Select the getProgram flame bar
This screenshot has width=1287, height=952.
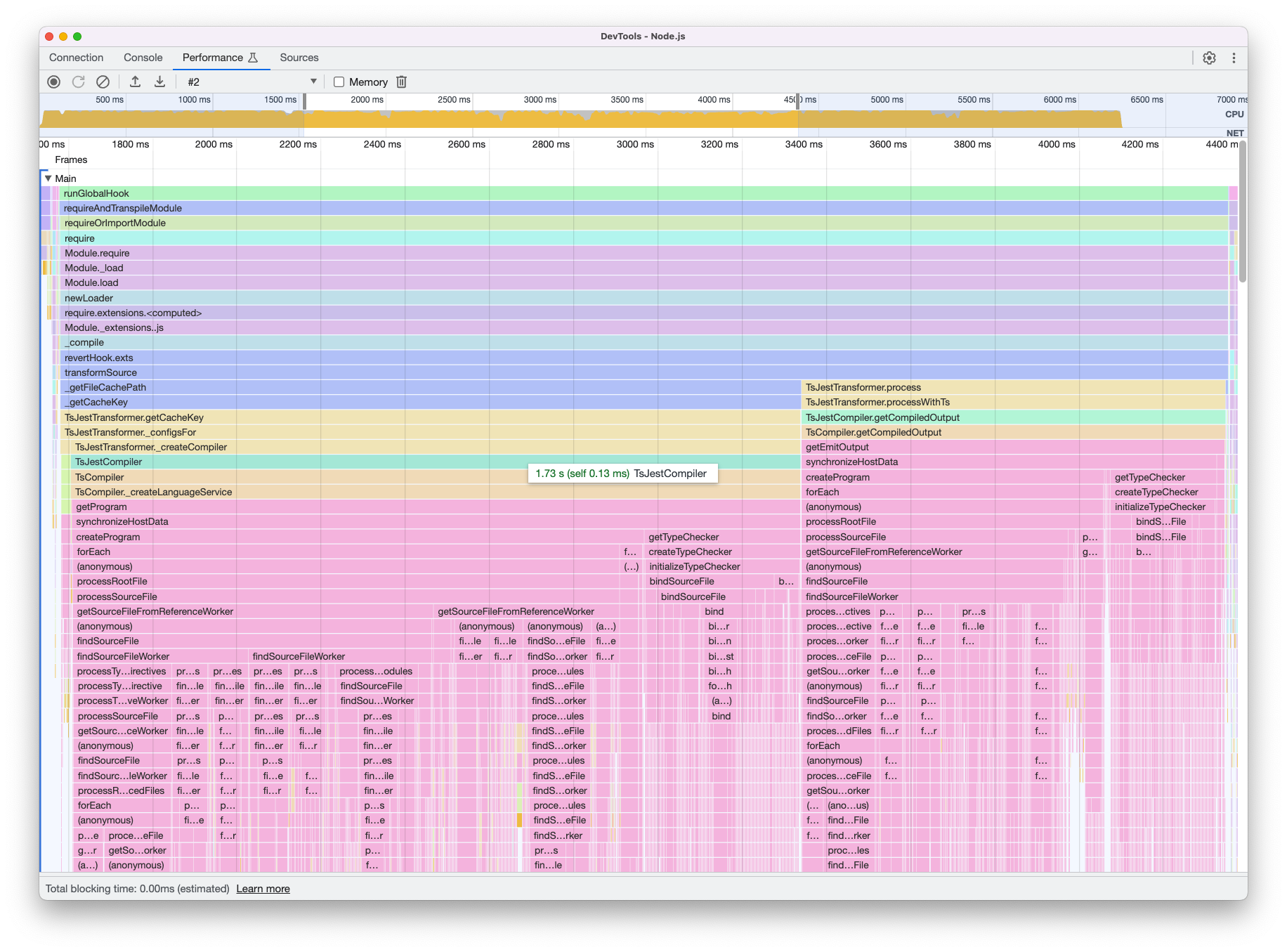(436, 507)
